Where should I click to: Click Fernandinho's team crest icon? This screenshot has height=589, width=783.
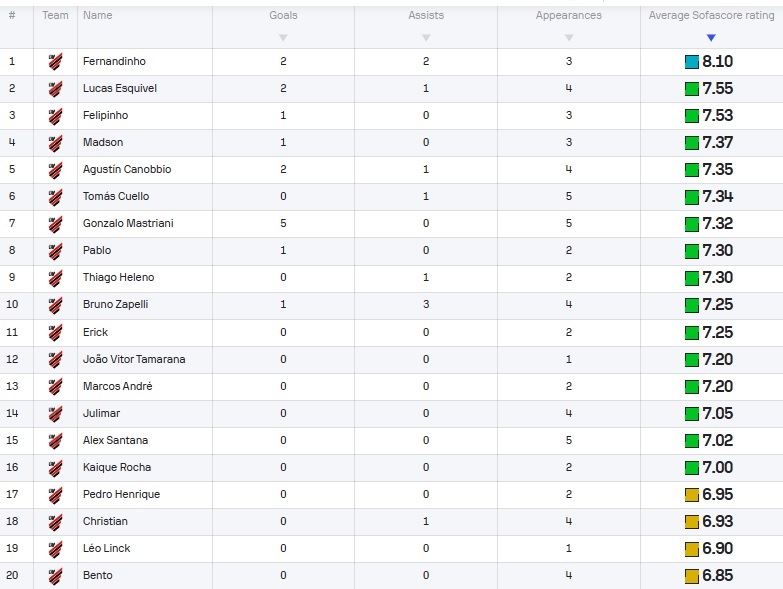click(x=55, y=61)
